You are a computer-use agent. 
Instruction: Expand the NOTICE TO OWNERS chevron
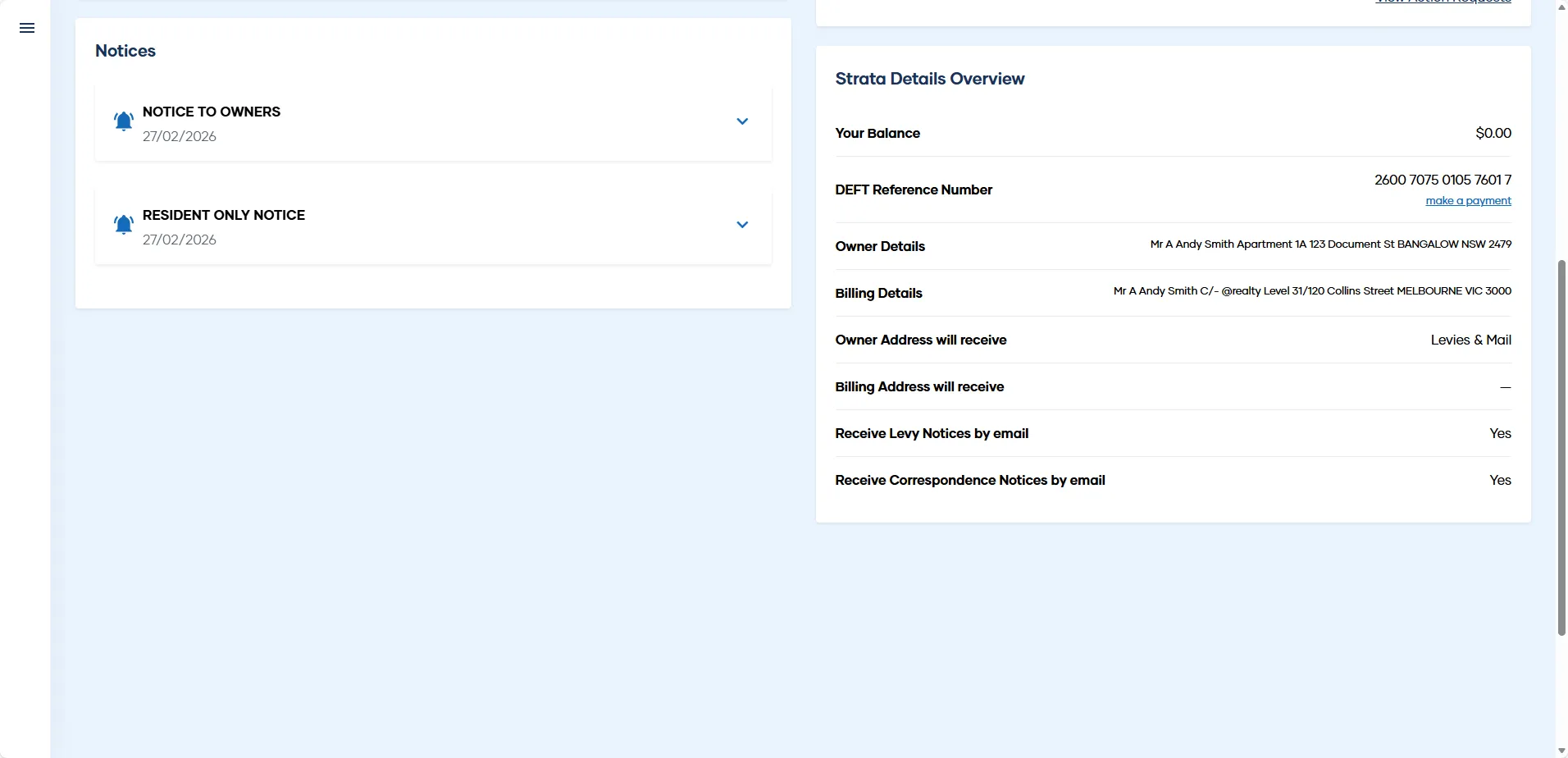[742, 121]
